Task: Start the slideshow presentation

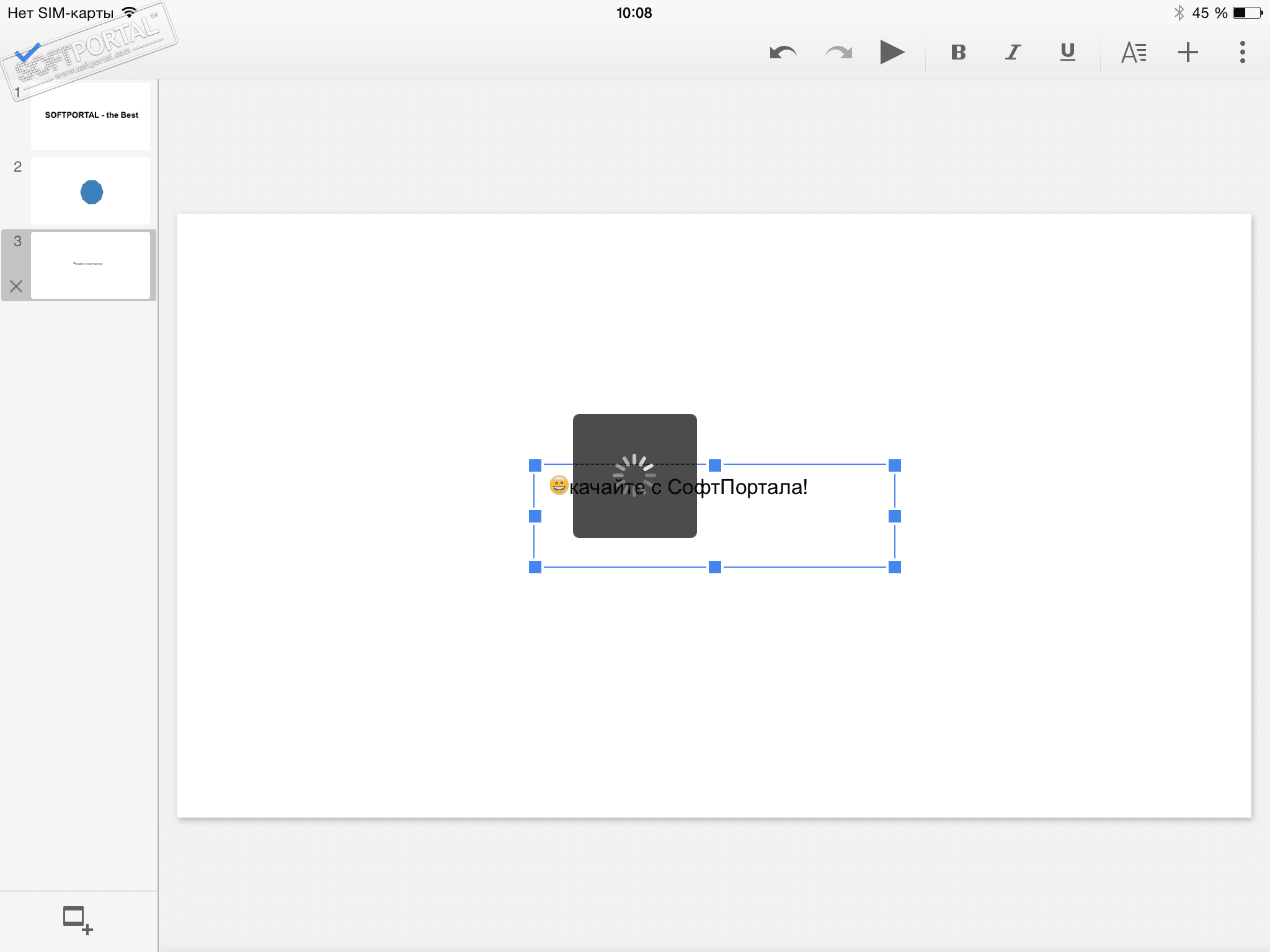Action: tap(892, 52)
